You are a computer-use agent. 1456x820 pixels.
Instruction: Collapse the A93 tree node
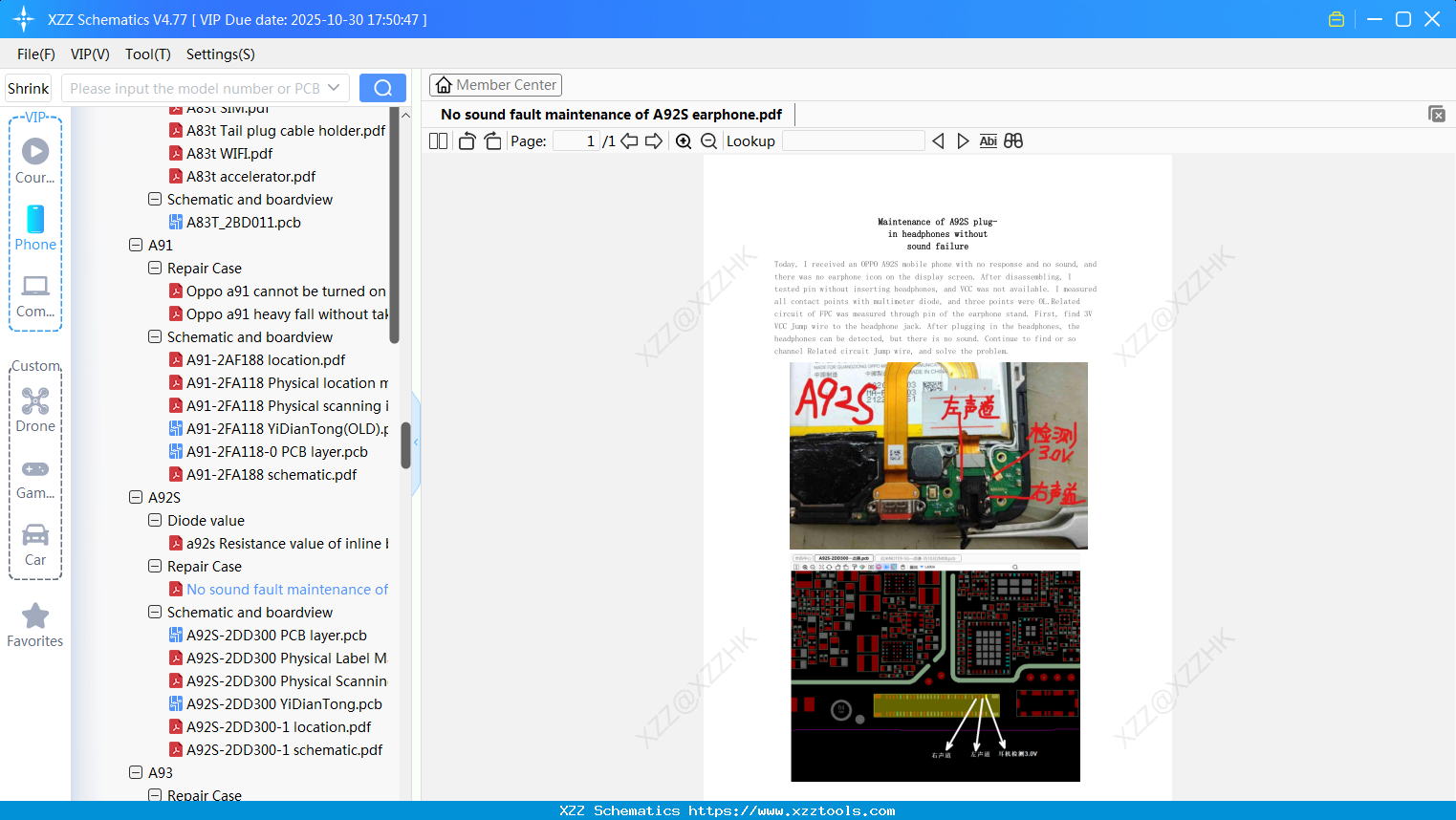coord(136,772)
